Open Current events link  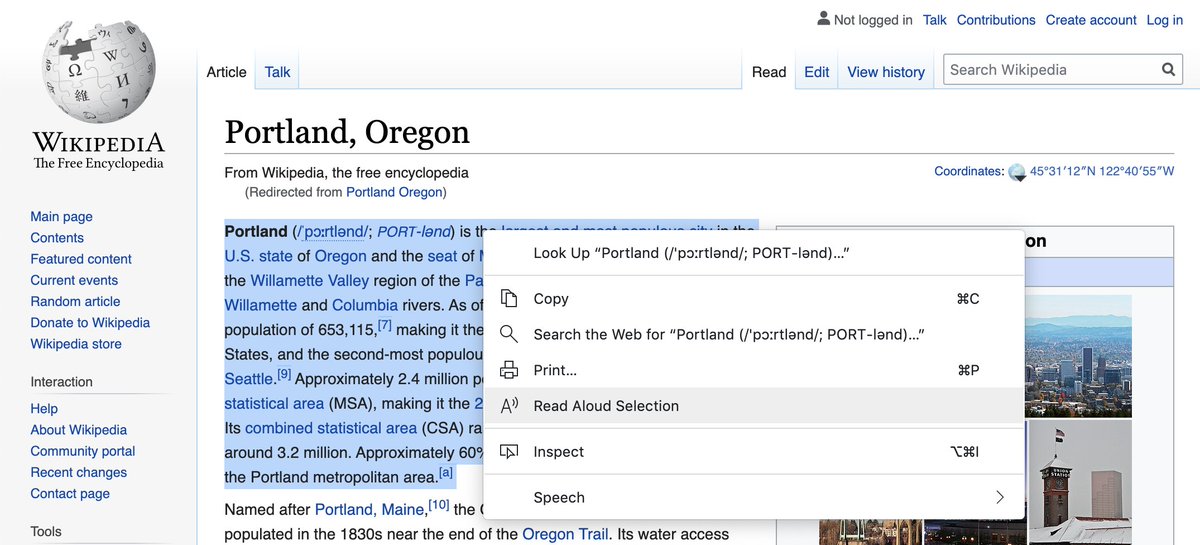[74, 280]
